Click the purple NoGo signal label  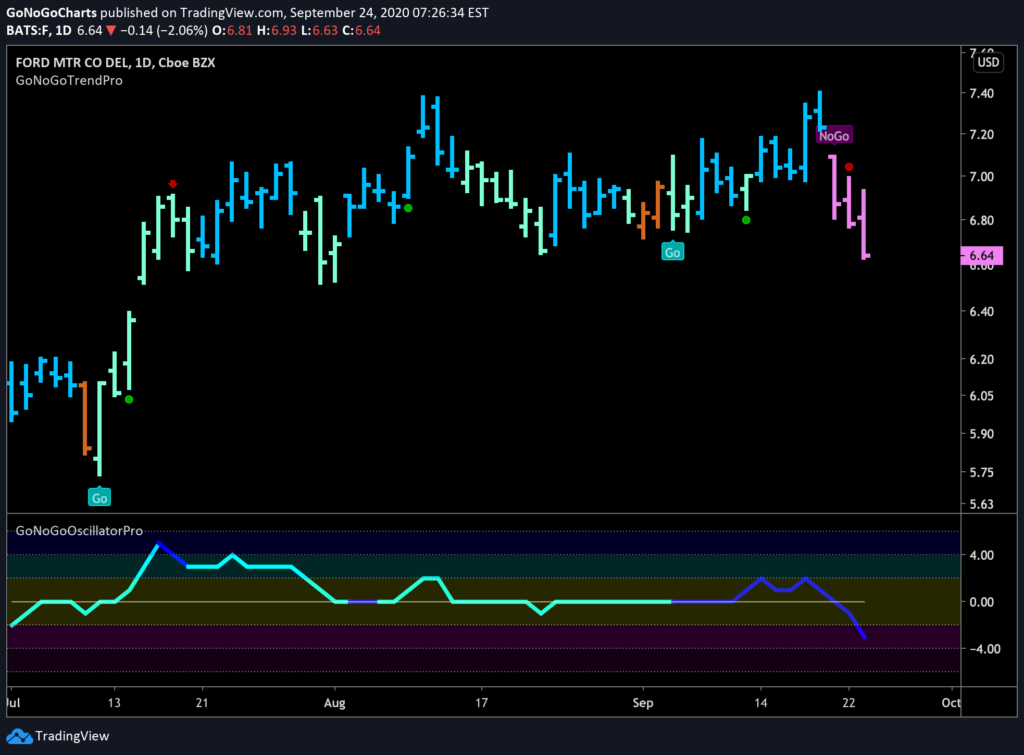834,136
